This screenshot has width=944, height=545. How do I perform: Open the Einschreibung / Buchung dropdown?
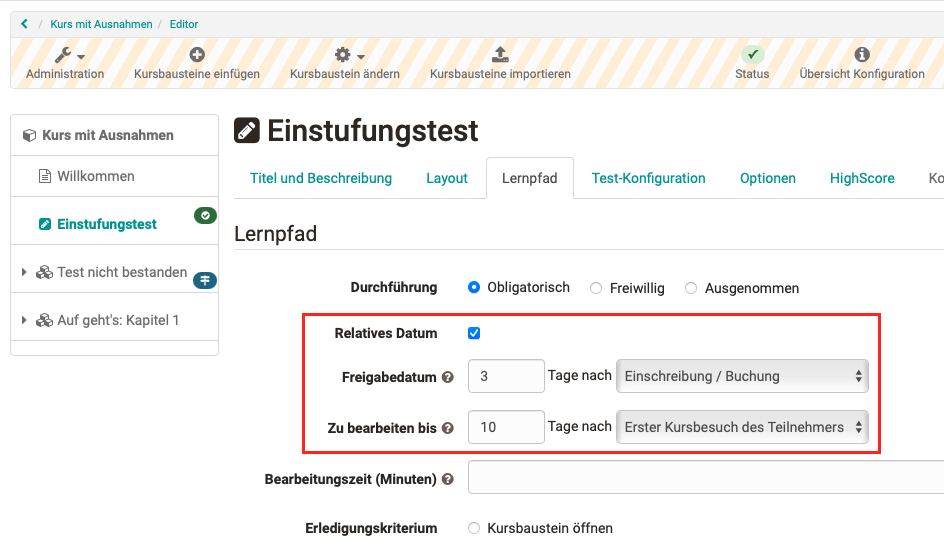742,376
